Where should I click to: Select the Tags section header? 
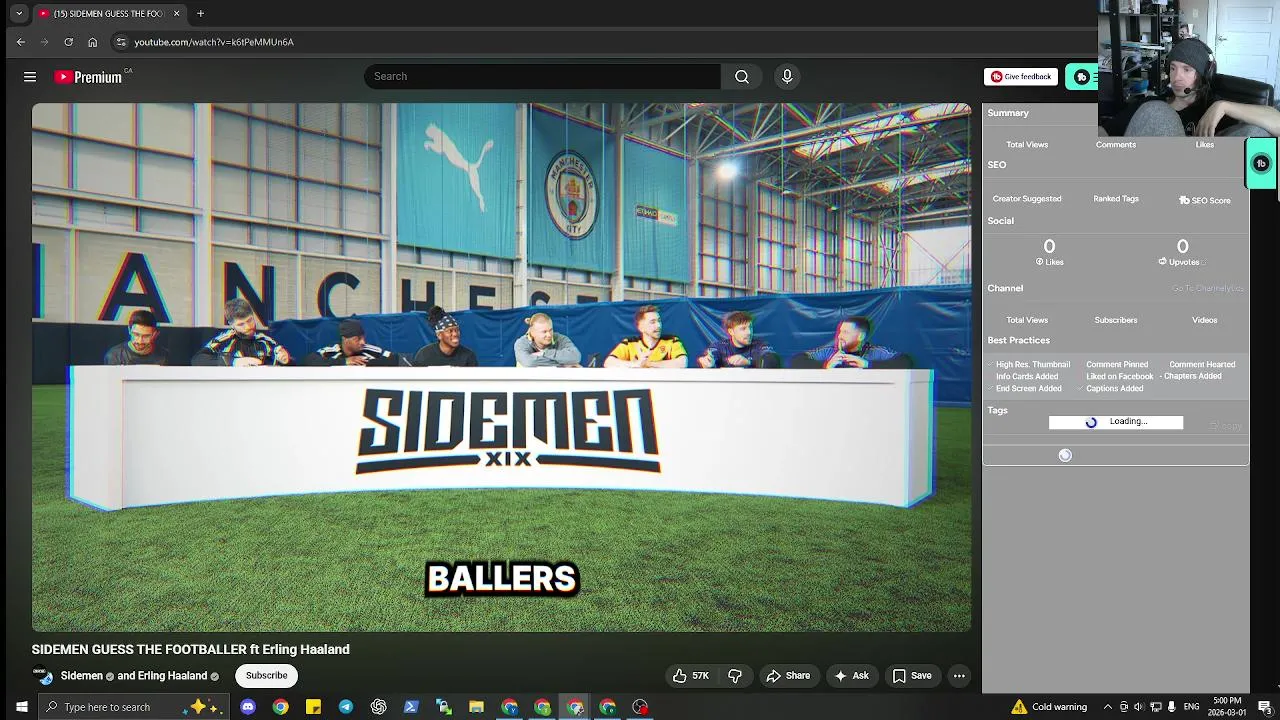[x=997, y=410]
